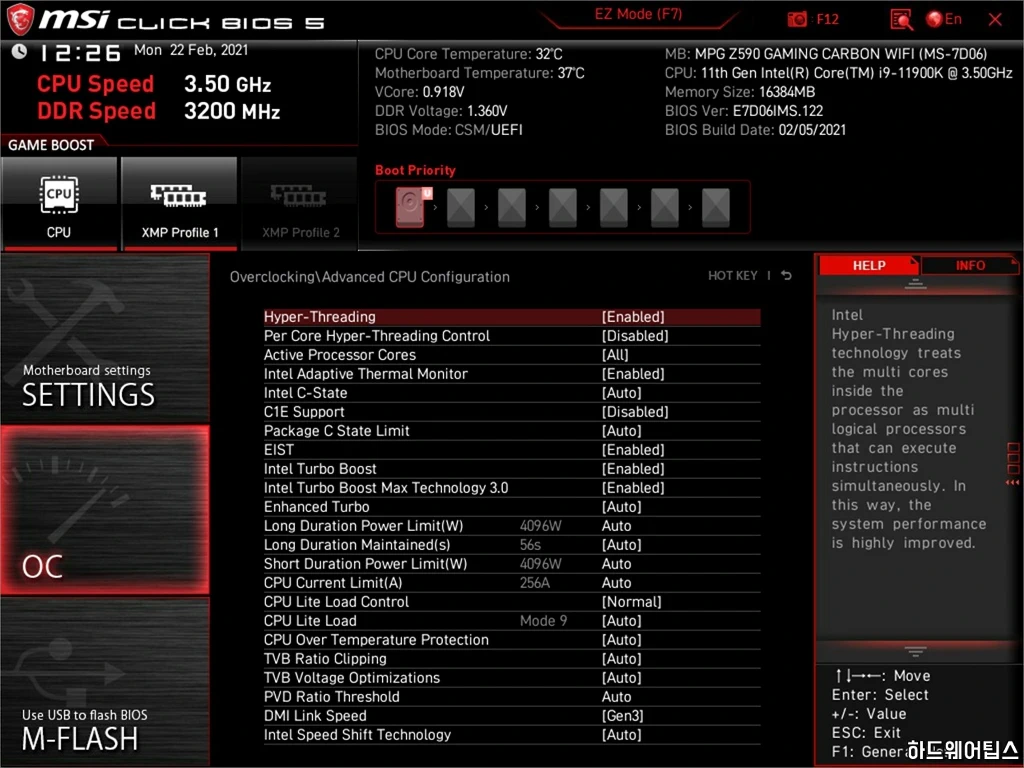Viewport: 1024px width, 768px height.
Task: Open the INFO tab
Action: pyautogui.click(x=970, y=265)
